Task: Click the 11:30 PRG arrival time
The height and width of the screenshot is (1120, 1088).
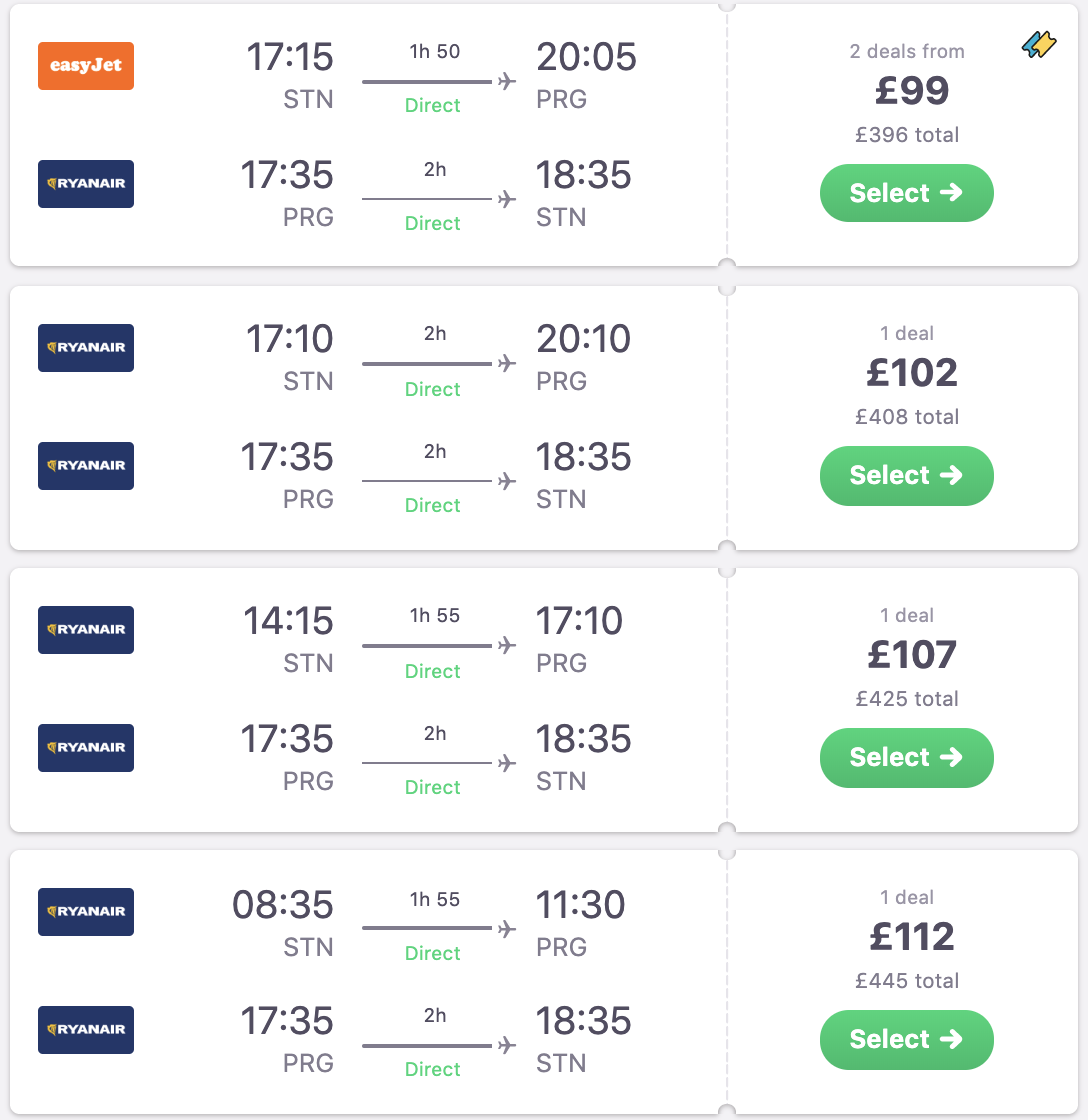Action: tap(581, 905)
